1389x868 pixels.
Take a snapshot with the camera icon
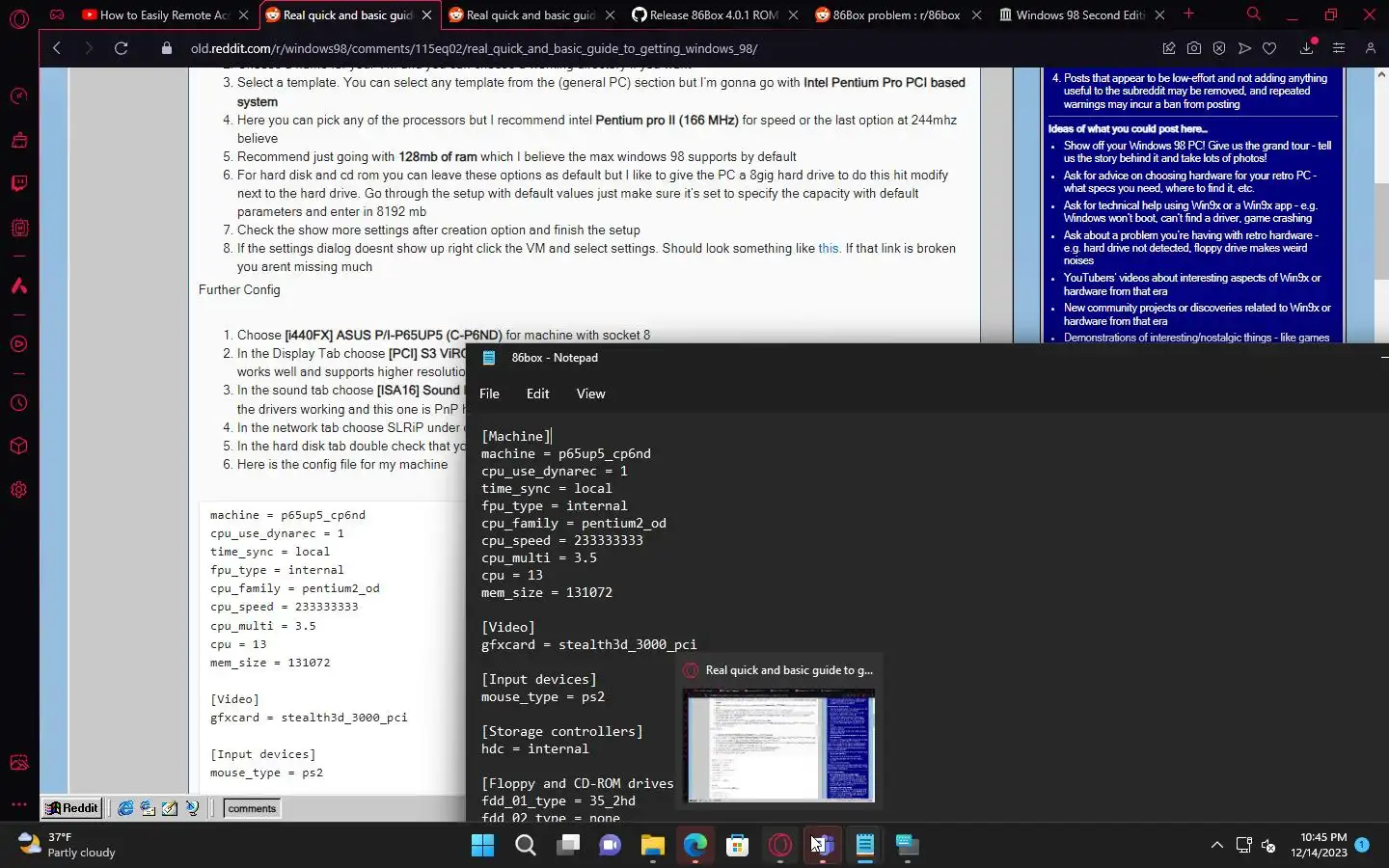[1194, 48]
